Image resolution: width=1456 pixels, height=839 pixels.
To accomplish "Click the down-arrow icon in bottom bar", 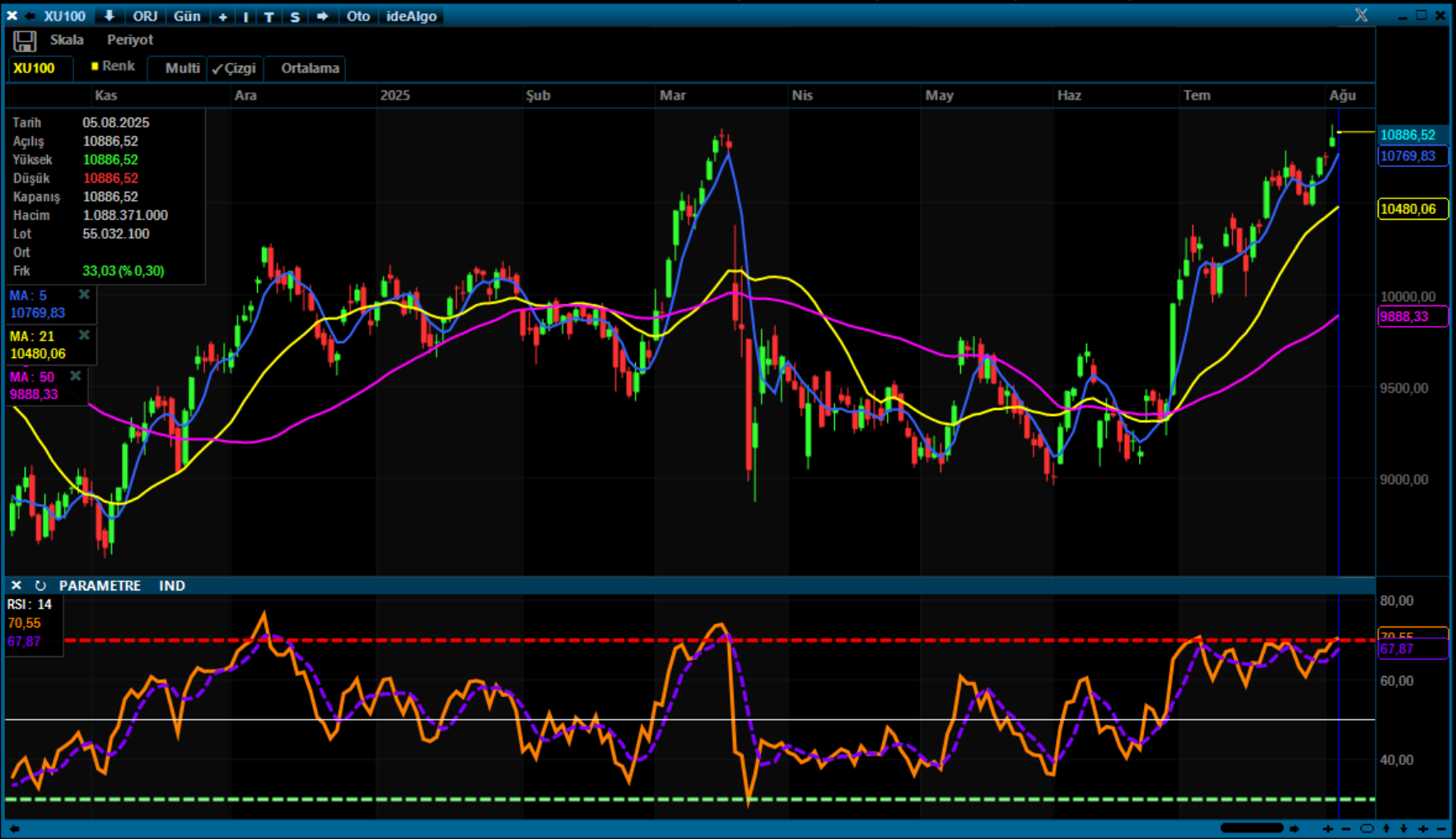I will 1404,828.
